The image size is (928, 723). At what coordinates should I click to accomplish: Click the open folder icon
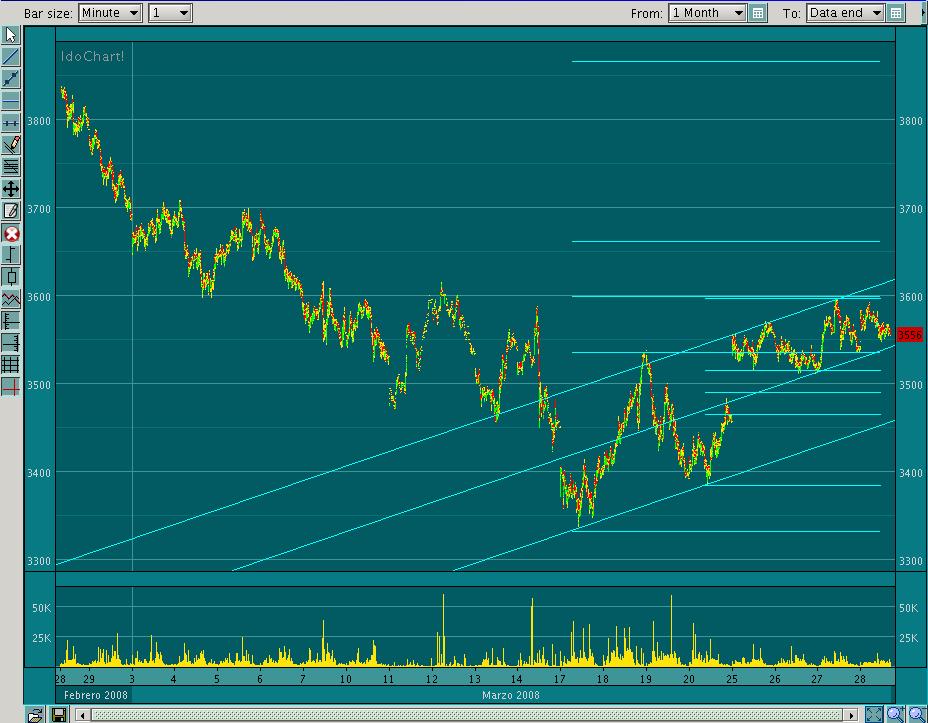tap(35, 714)
